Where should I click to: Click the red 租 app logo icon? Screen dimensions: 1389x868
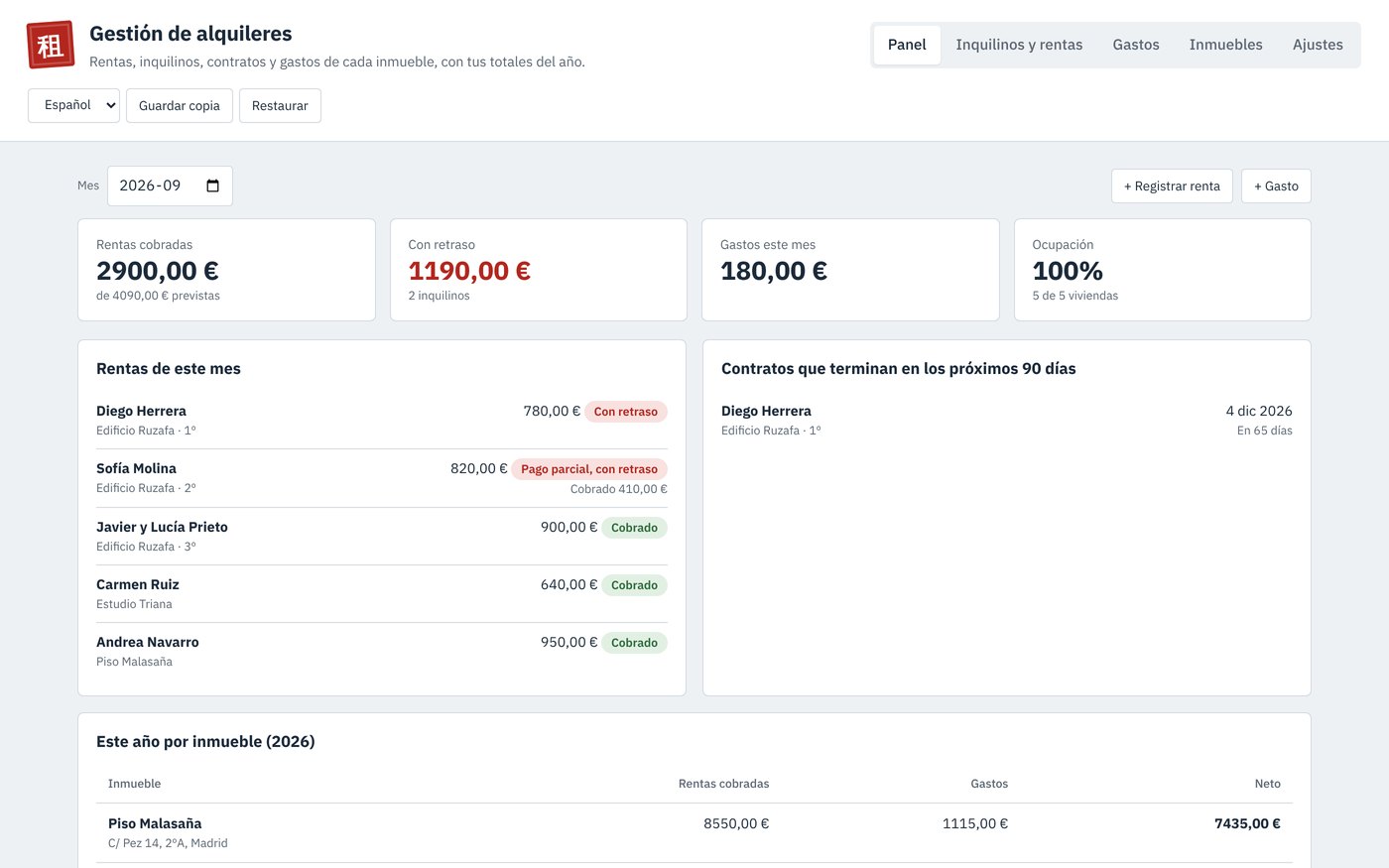click(51, 45)
